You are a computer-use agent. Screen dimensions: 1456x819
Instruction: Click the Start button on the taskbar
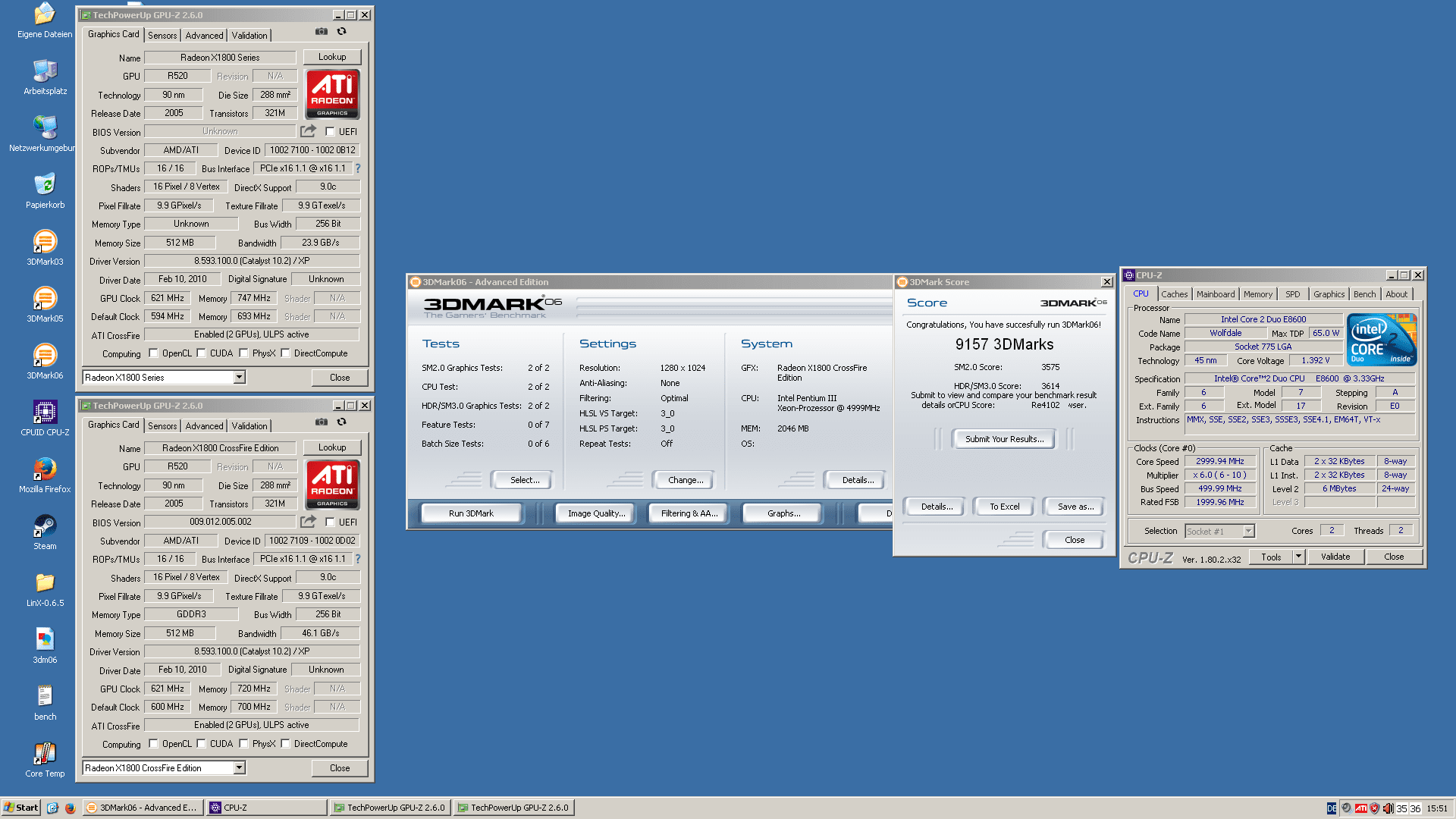20,808
